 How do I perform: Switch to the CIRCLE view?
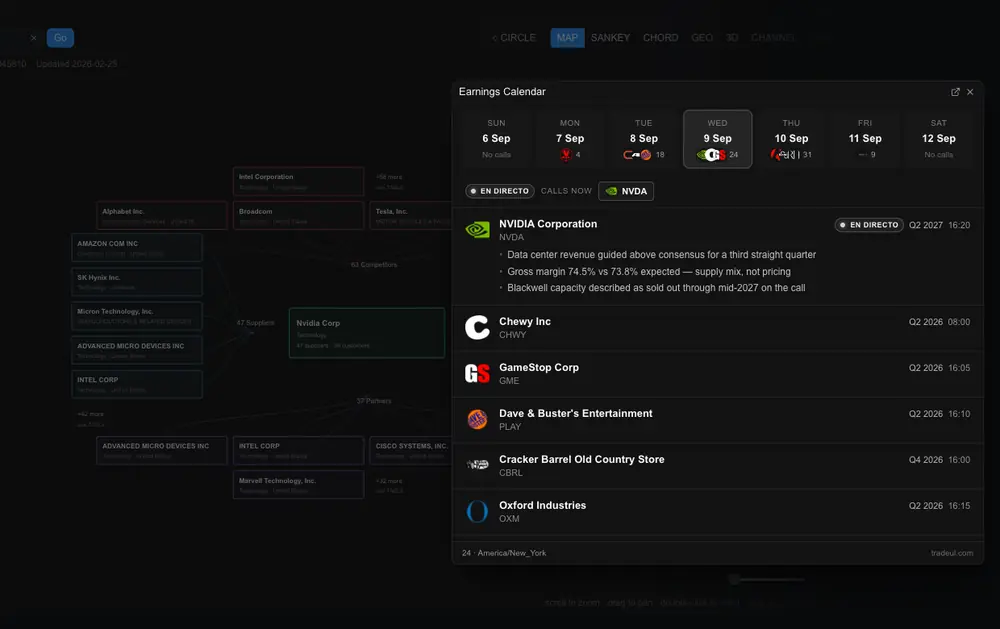pyautogui.click(x=514, y=38)
